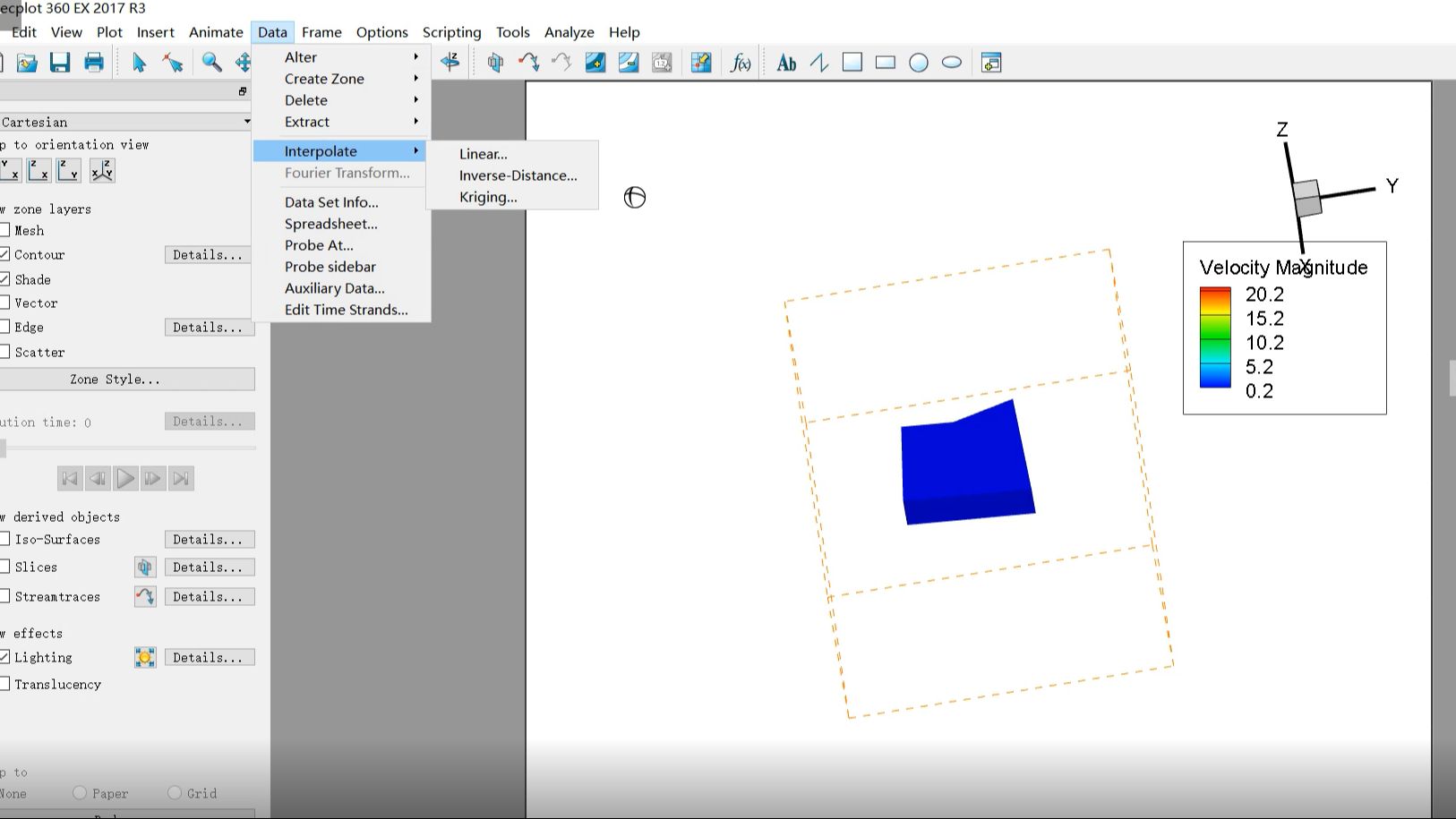Snap to the XYZ orientation view icon
1456x819 pixels.
(x=102, y=170)
